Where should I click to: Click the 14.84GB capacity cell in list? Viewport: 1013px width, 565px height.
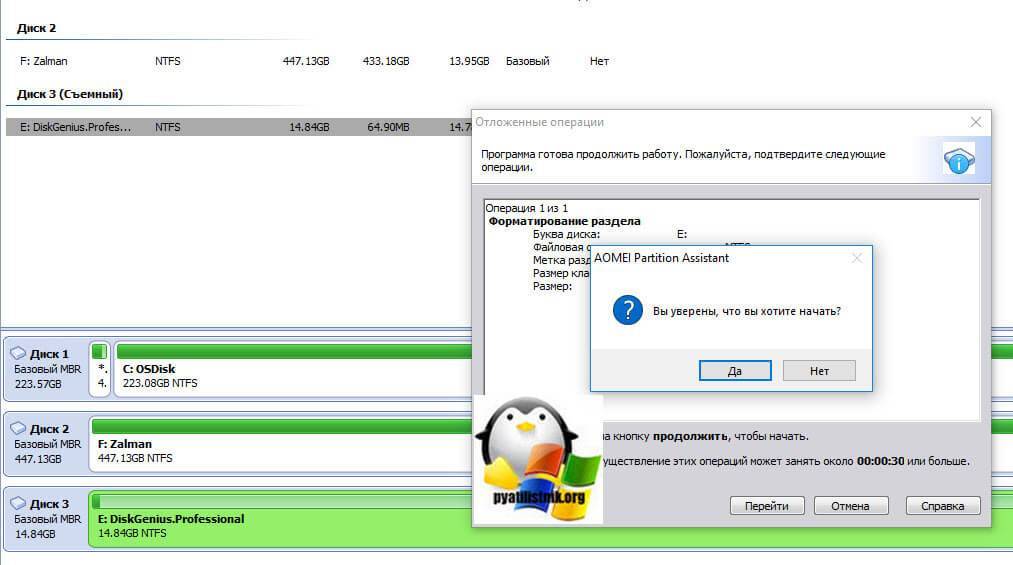pyautogui.click(x=309, y=127)
